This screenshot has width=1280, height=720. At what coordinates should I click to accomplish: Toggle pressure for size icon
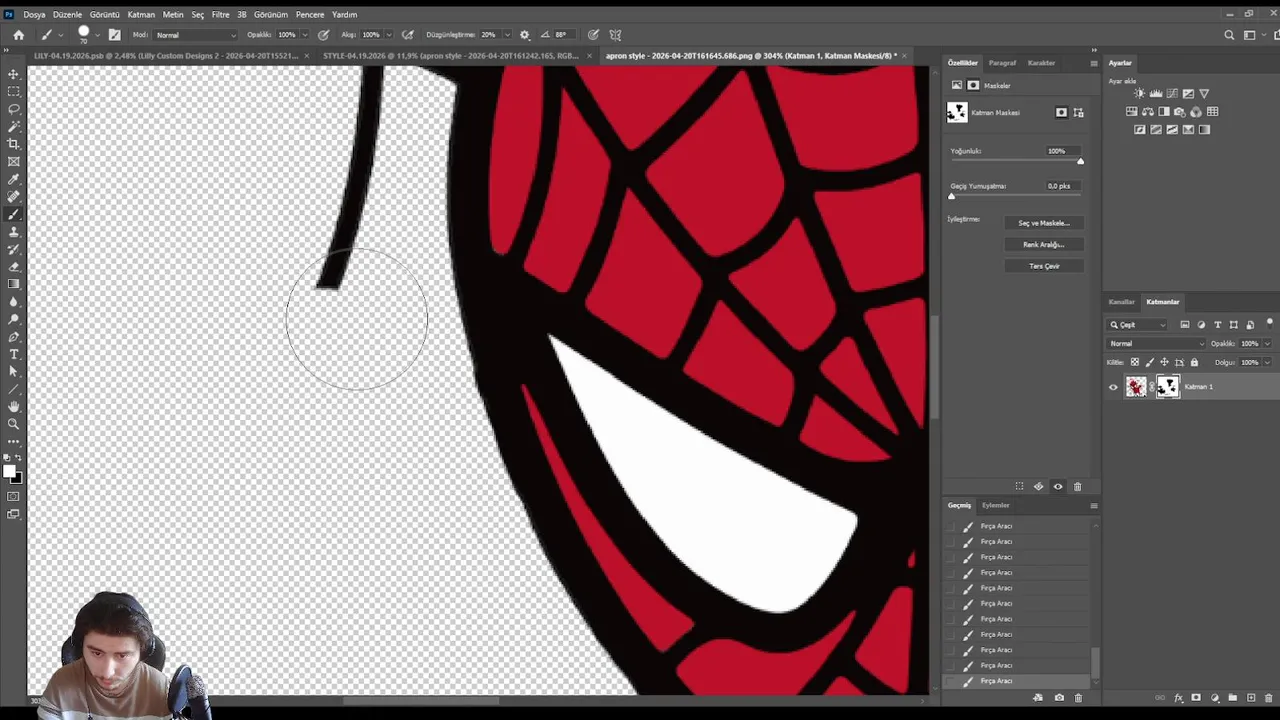593,35
